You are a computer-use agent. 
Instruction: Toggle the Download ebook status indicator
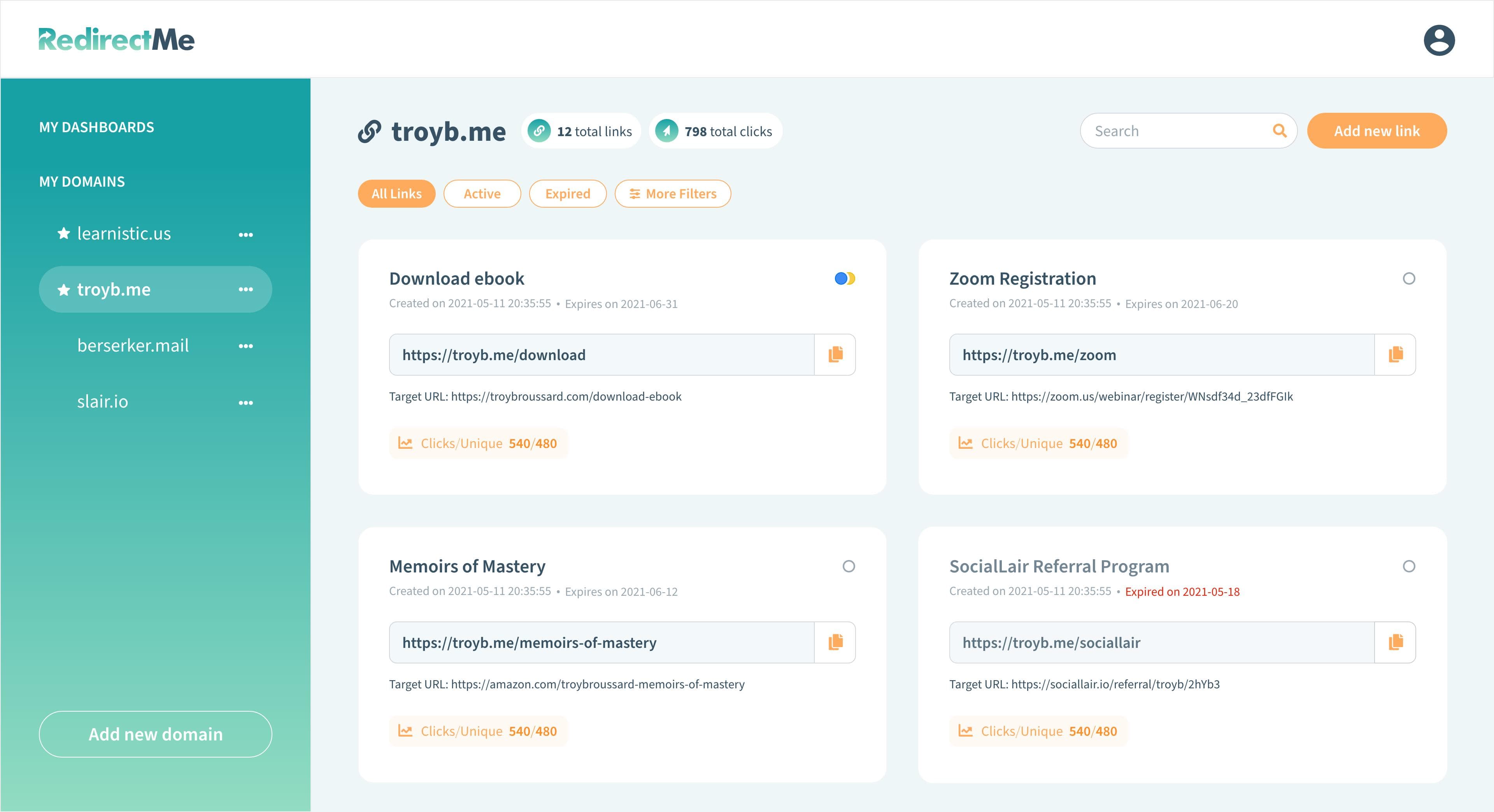(844, 279)
